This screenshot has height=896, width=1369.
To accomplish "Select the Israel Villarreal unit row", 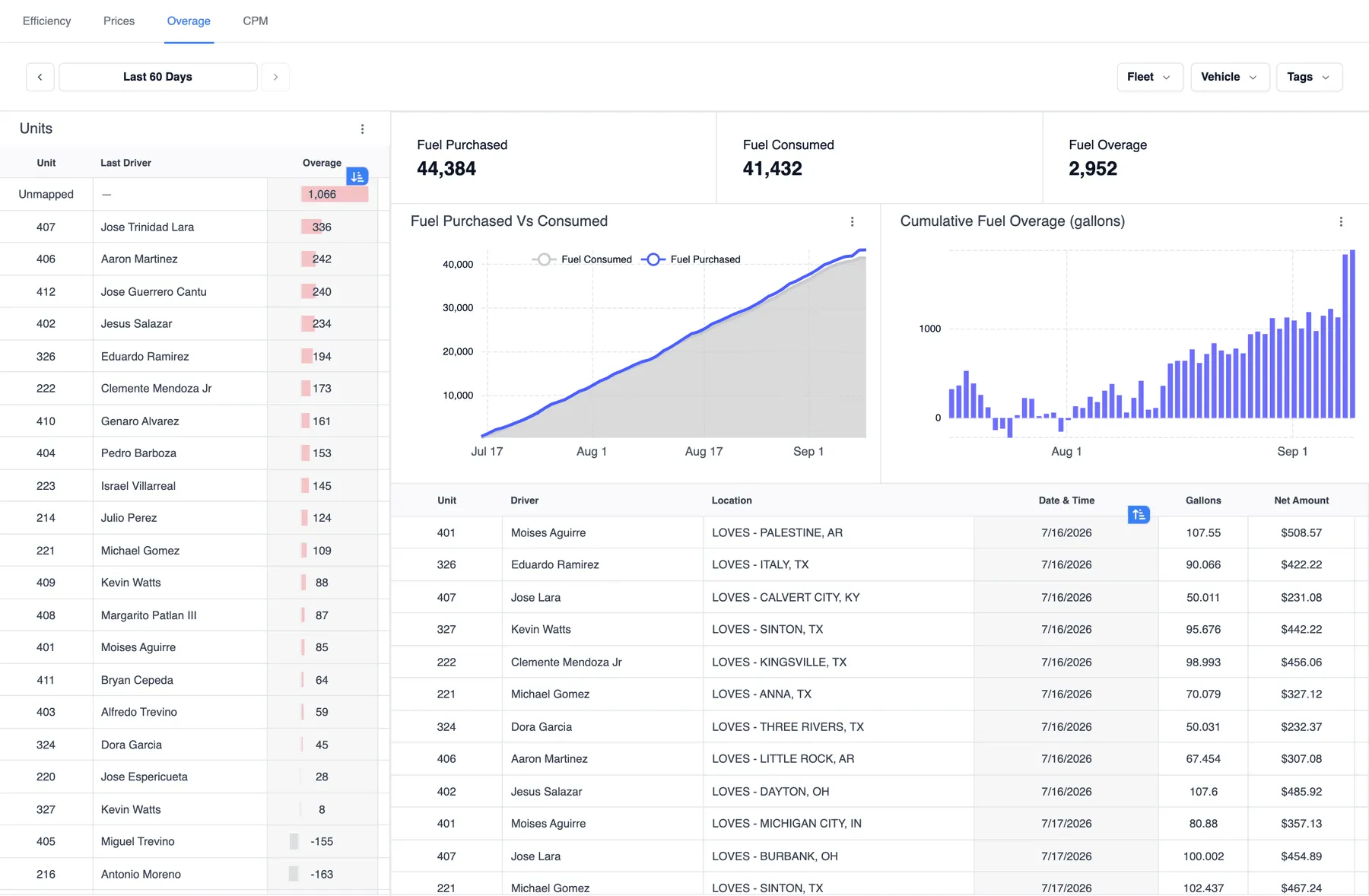I will pos(195,485).
